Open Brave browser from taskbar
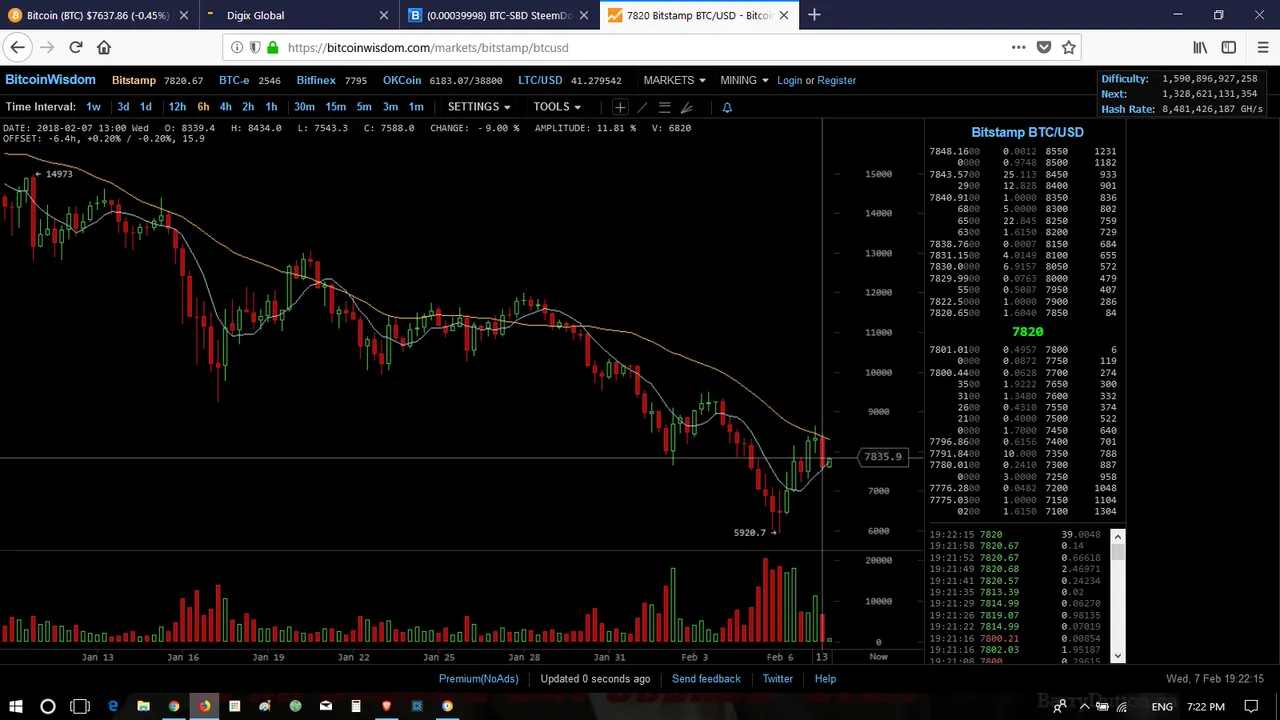Viewport: 1280px width, 720px height. coord(386,706)
